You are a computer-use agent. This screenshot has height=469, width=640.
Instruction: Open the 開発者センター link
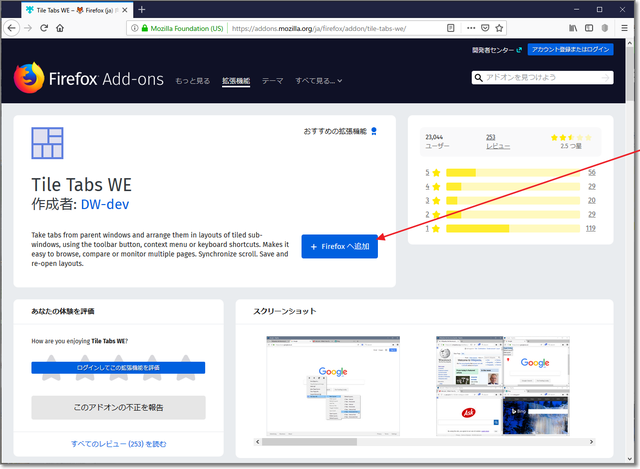(495, 49)
